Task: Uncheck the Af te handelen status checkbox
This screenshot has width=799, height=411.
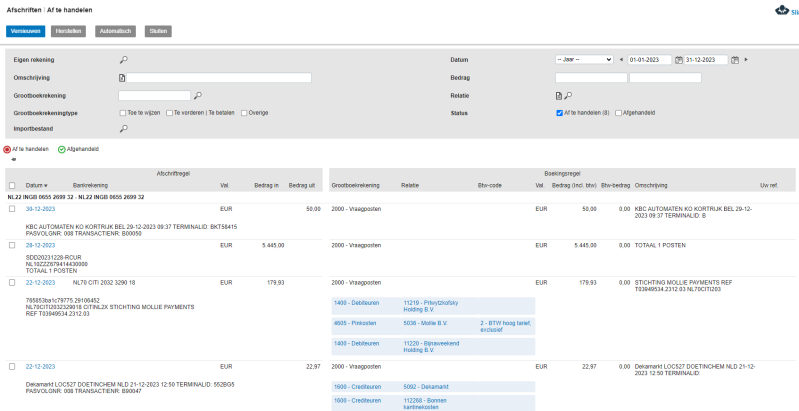Action: [560, 113]
